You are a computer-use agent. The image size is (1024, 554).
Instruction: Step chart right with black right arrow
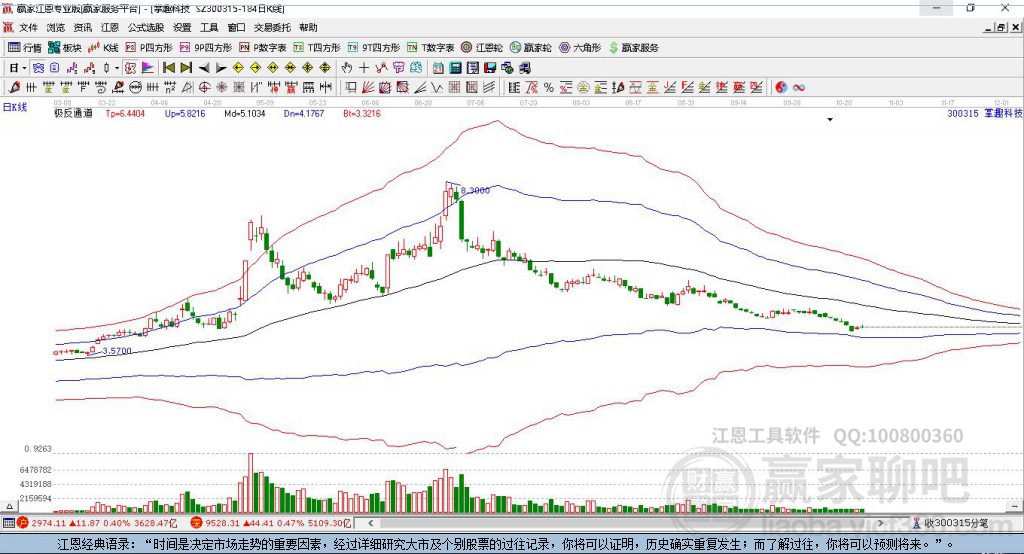point(221,68)
